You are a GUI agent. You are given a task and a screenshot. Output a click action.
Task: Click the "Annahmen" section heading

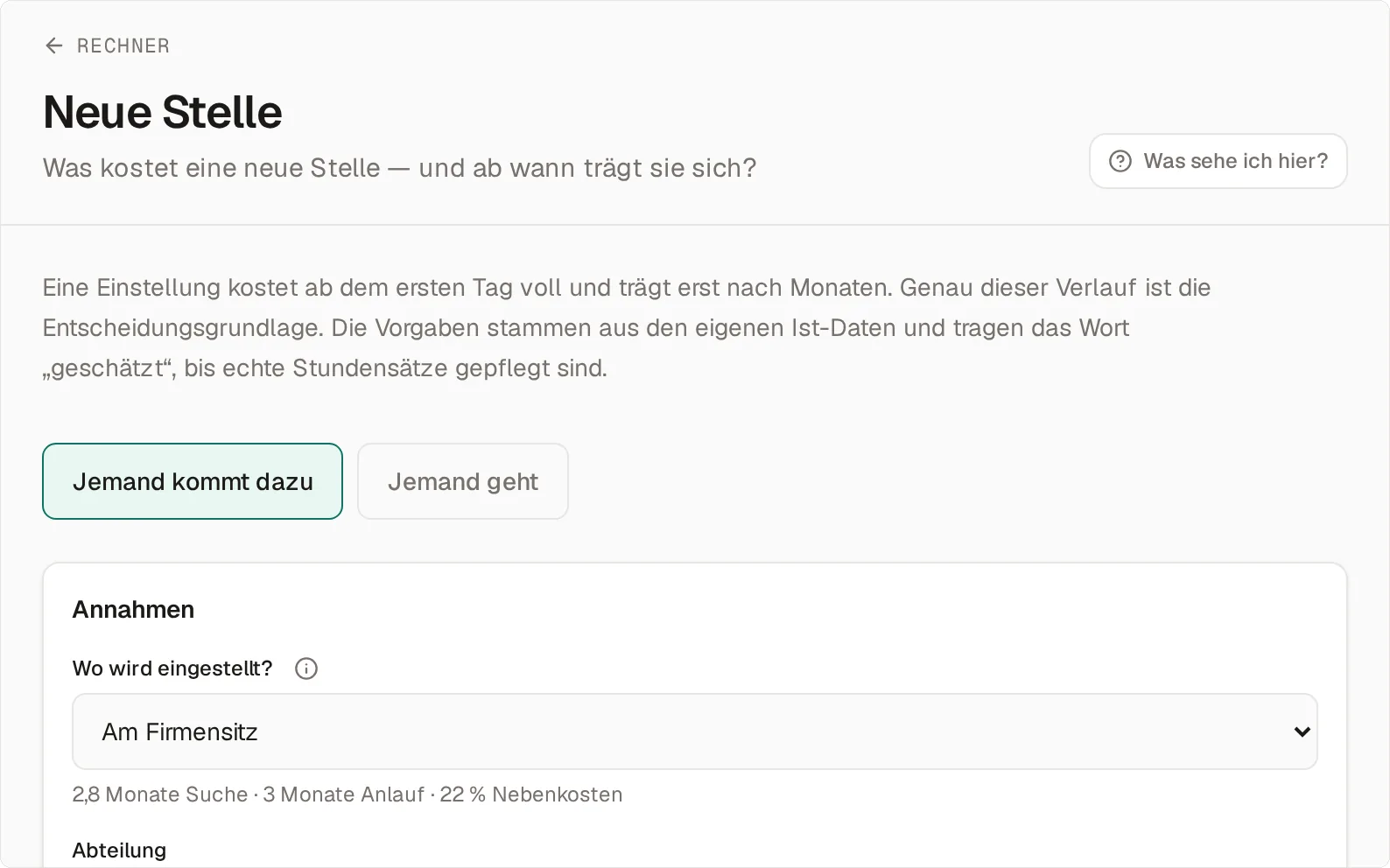[x=133, y=610]
